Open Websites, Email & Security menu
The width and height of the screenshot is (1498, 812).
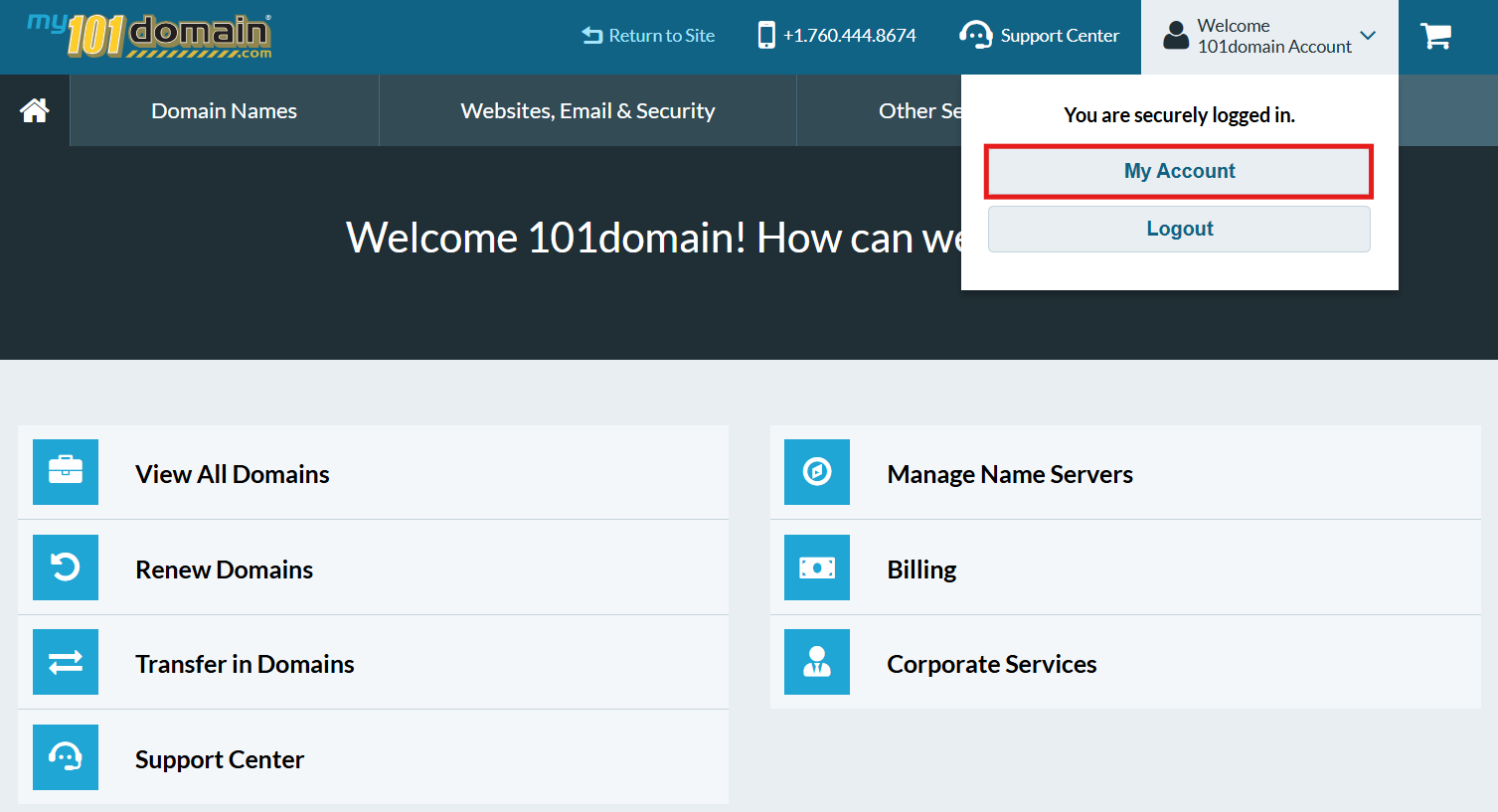(587, 111)
